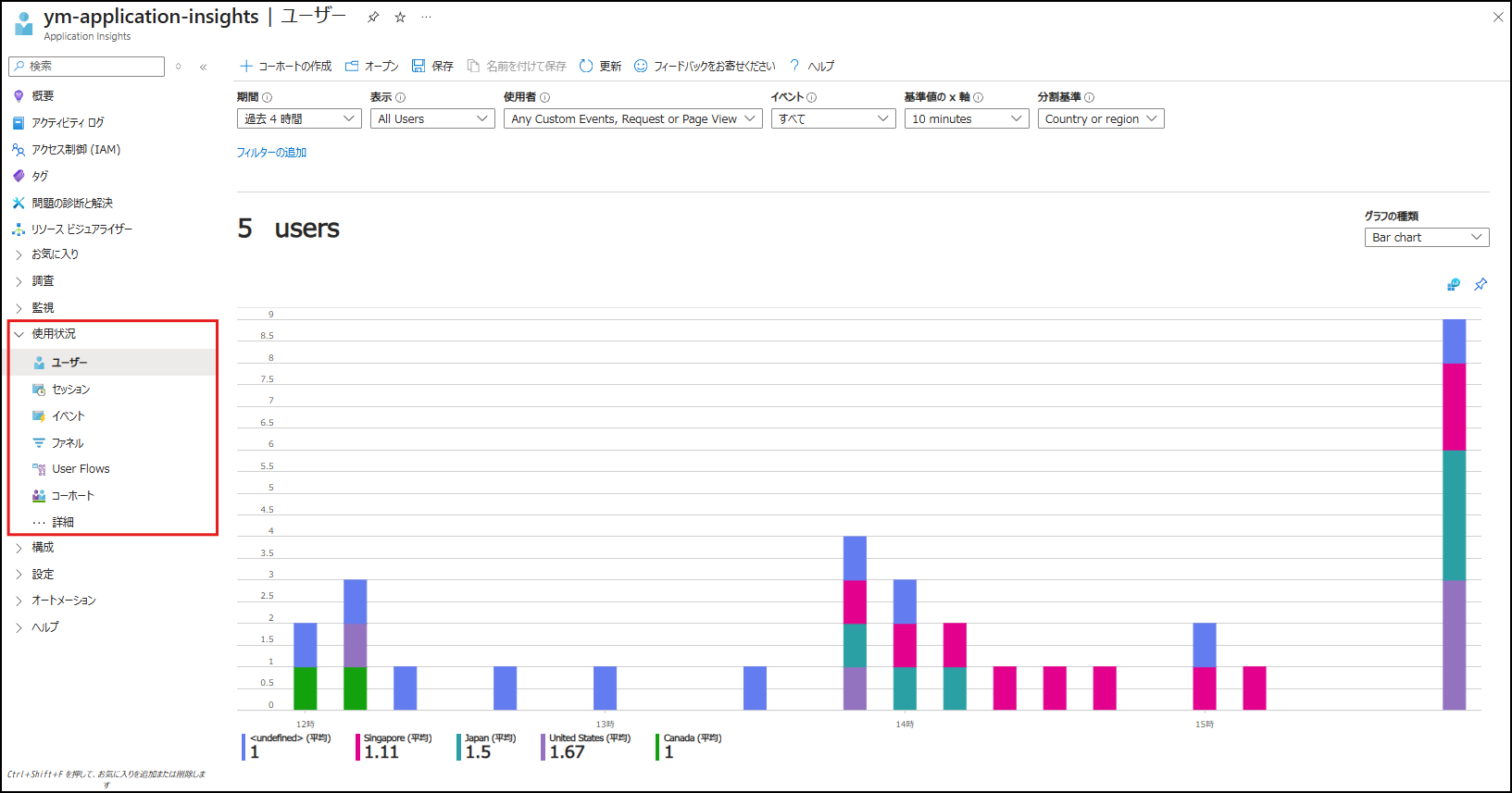Viewport: 1512px width, 793px height.
Task: Click the chart icon left of pin
Action: tap(1454, 284)
